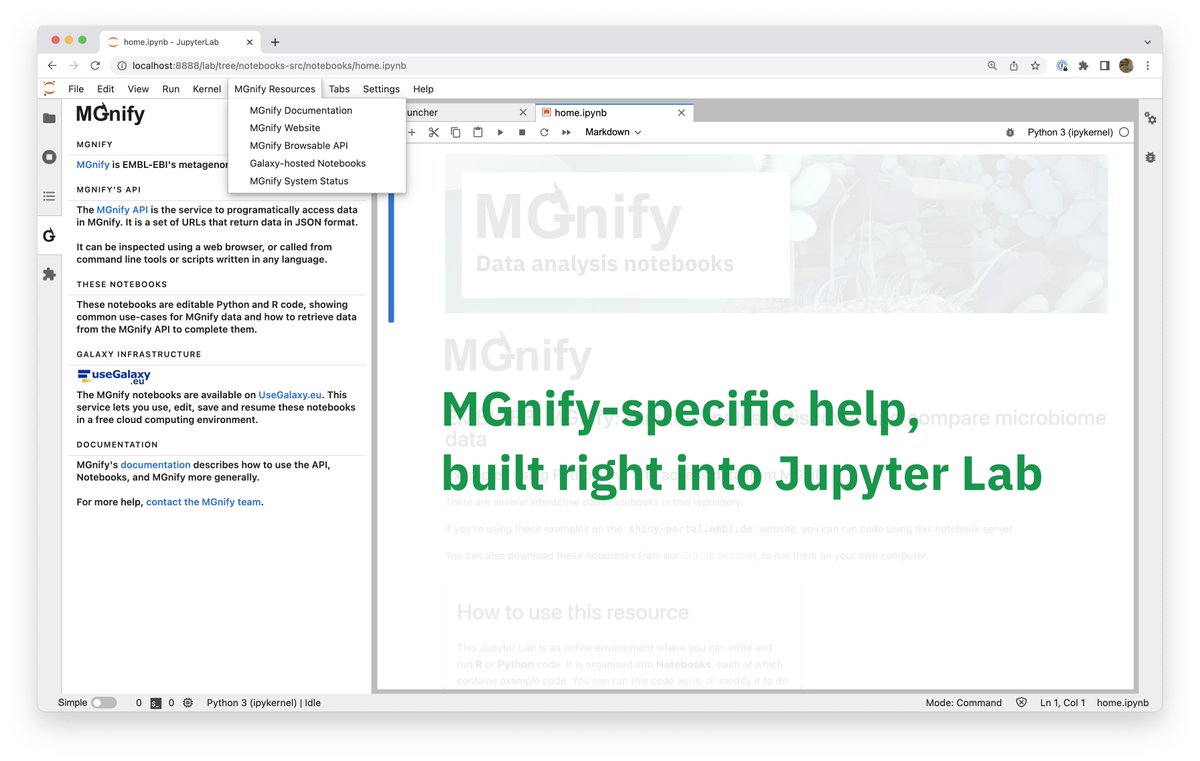
Task: Paste cell from clipboard
Action: [x=478, y=132]
